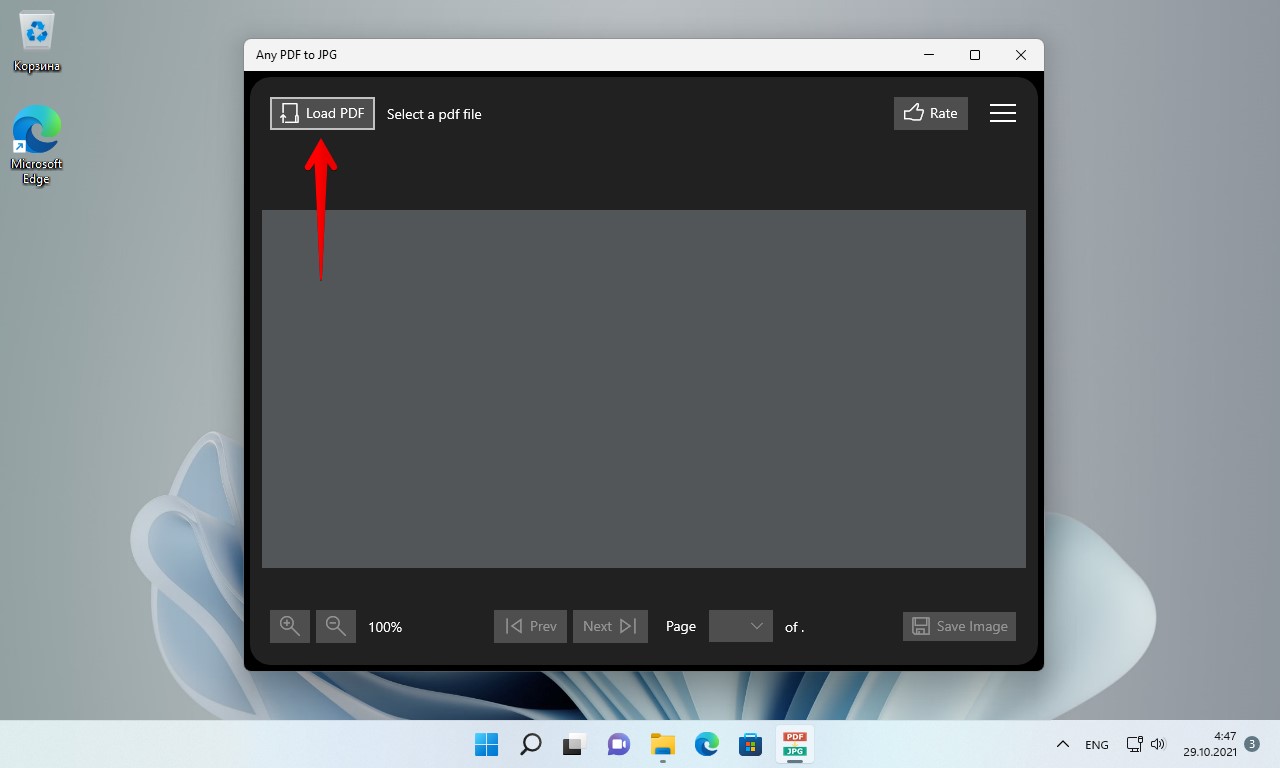This screenshot has width=1280, height=768.
Task: Open Microsoft Edge desktop shortcut
Action: click(37, 146)
